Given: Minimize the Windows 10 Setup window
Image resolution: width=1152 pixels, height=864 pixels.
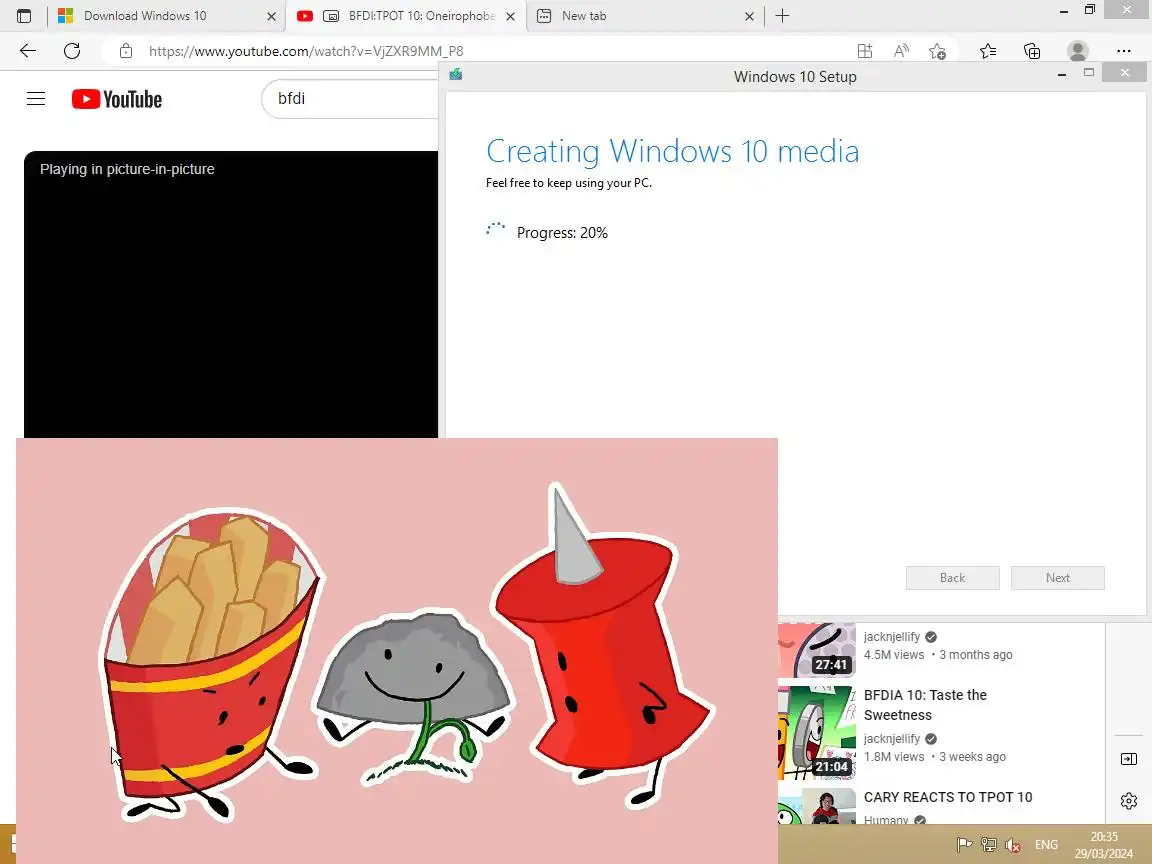Looking at the screenshot, I should coord(1062,74).
